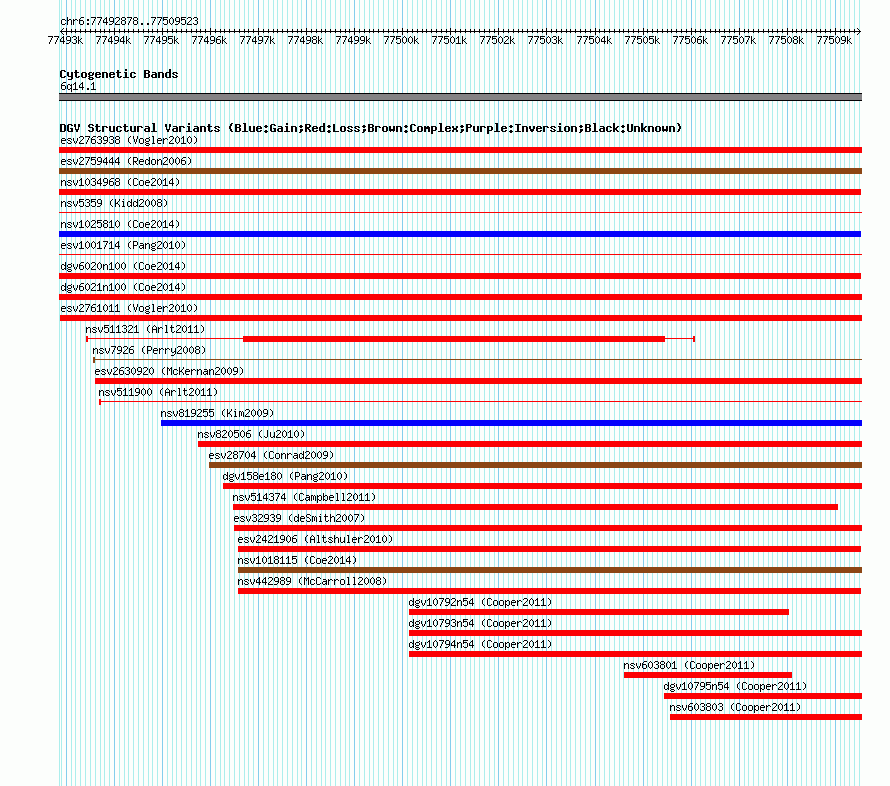Click the 77500k ruler tick label

coord(401,40)
